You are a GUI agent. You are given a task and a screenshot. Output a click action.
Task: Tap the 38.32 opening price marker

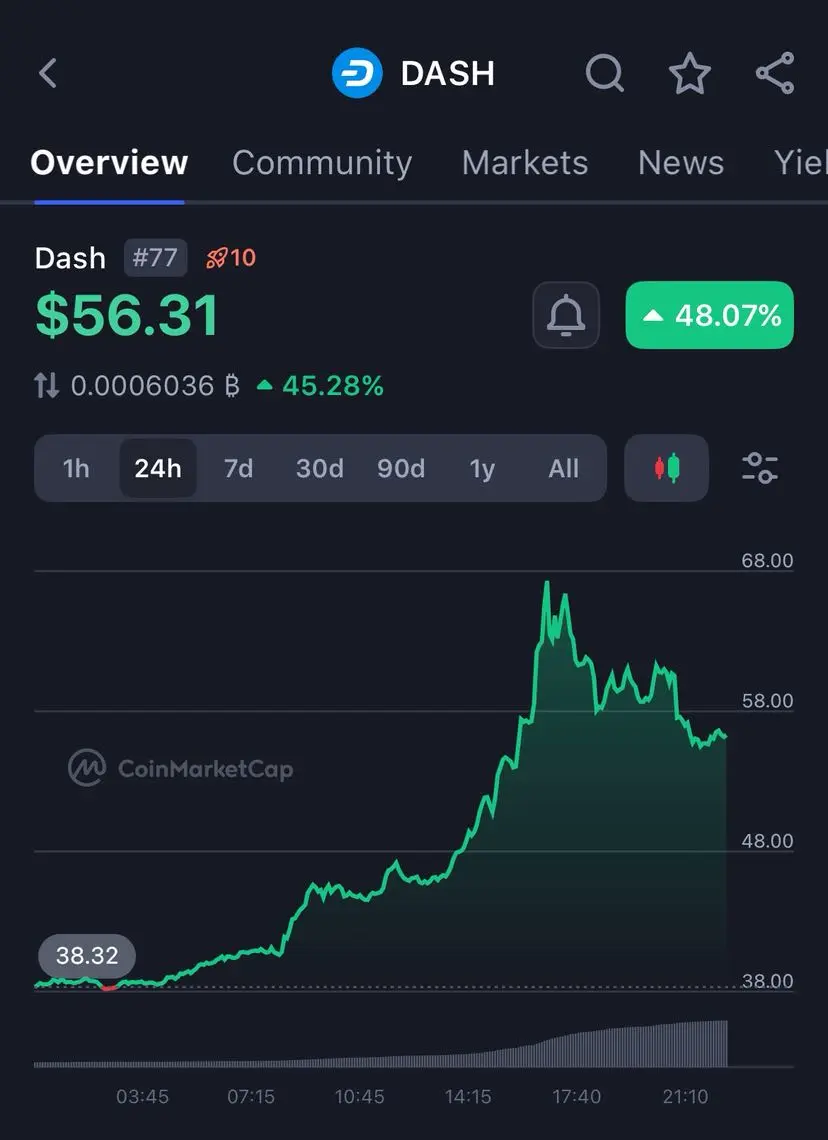point(87,955)
